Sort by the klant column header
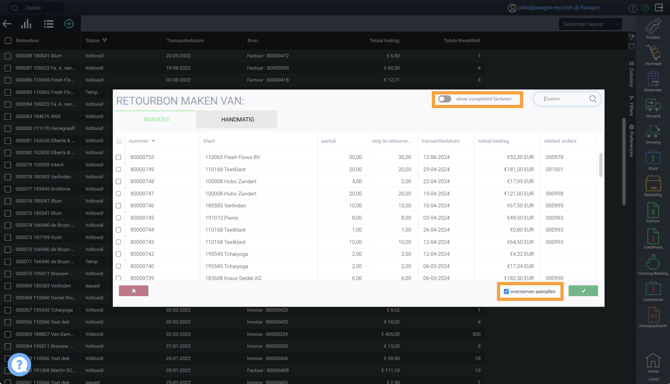Image resolution: width=670 pixels, height=384 pixels. coord(209,141)
